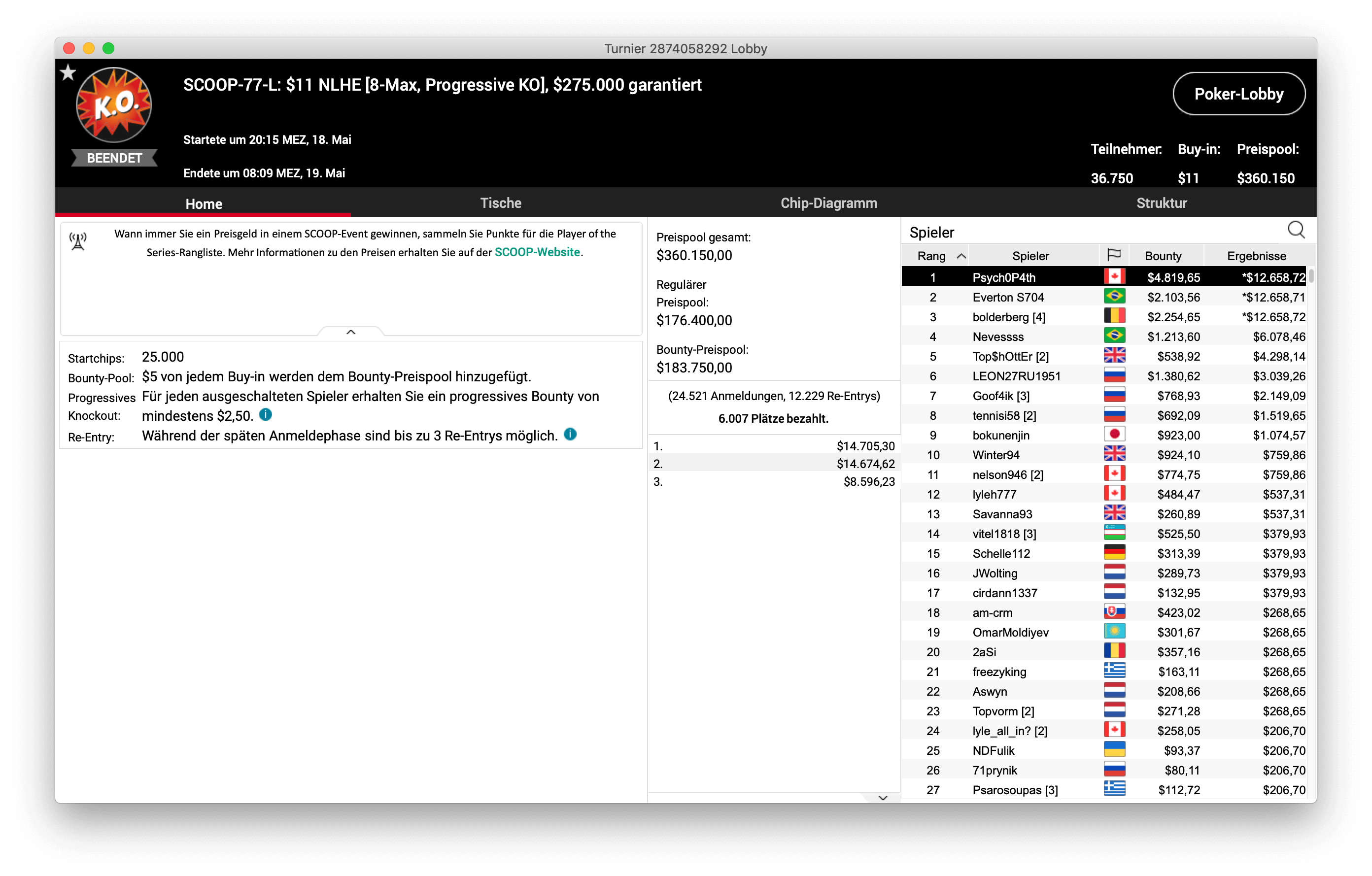Follow the SCOOP-Website link

[x=537, y=252]
